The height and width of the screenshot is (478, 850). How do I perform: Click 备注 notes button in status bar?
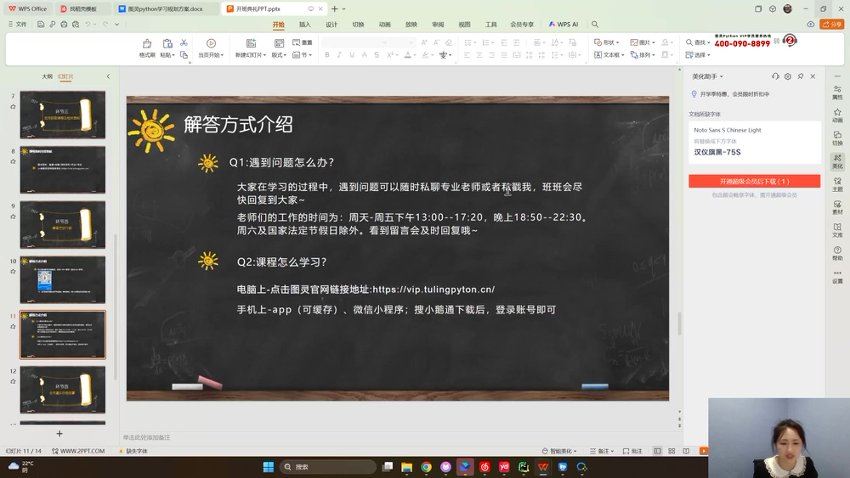tap(602, 451)
